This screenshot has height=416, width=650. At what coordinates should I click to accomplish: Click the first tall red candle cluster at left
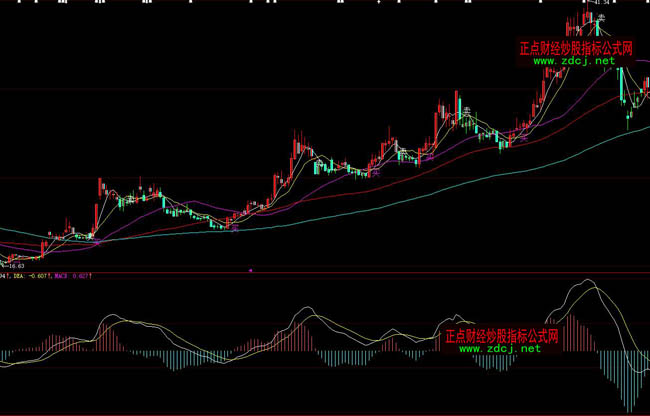[100, 190]
